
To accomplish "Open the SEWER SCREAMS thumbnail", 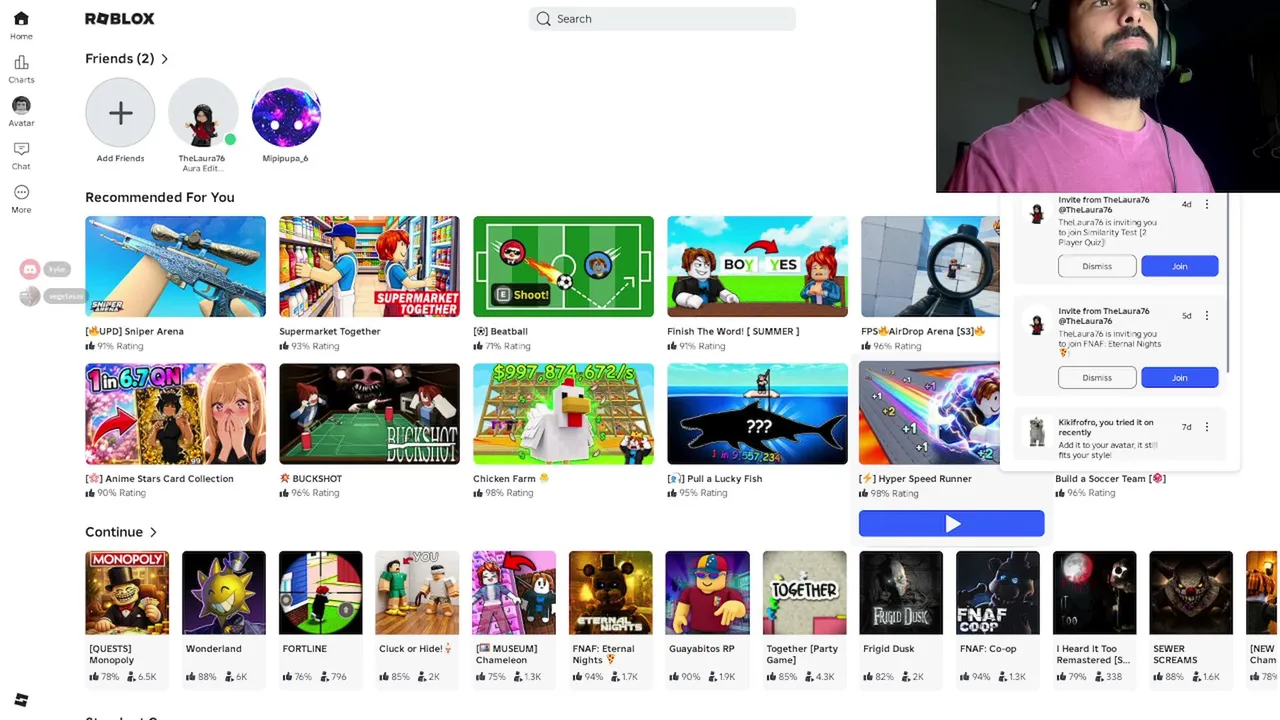I will (1191, 593).
